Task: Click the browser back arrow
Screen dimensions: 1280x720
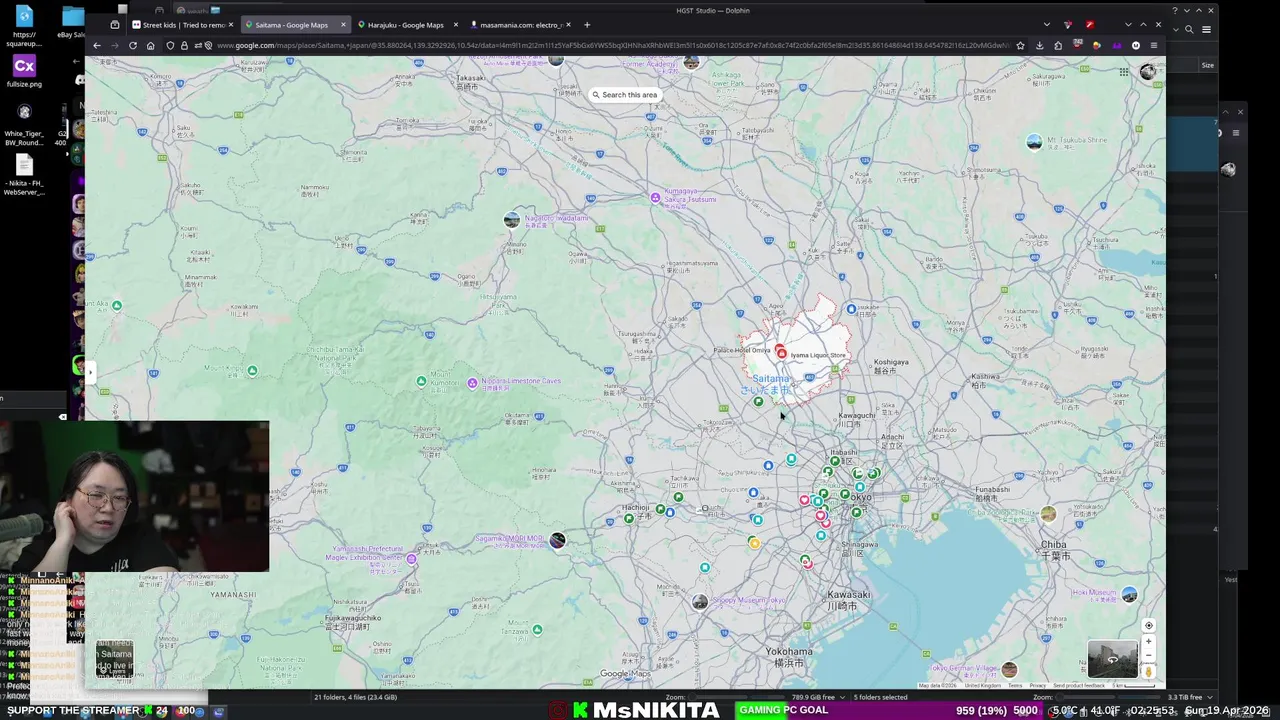Action: coord(97,45)
